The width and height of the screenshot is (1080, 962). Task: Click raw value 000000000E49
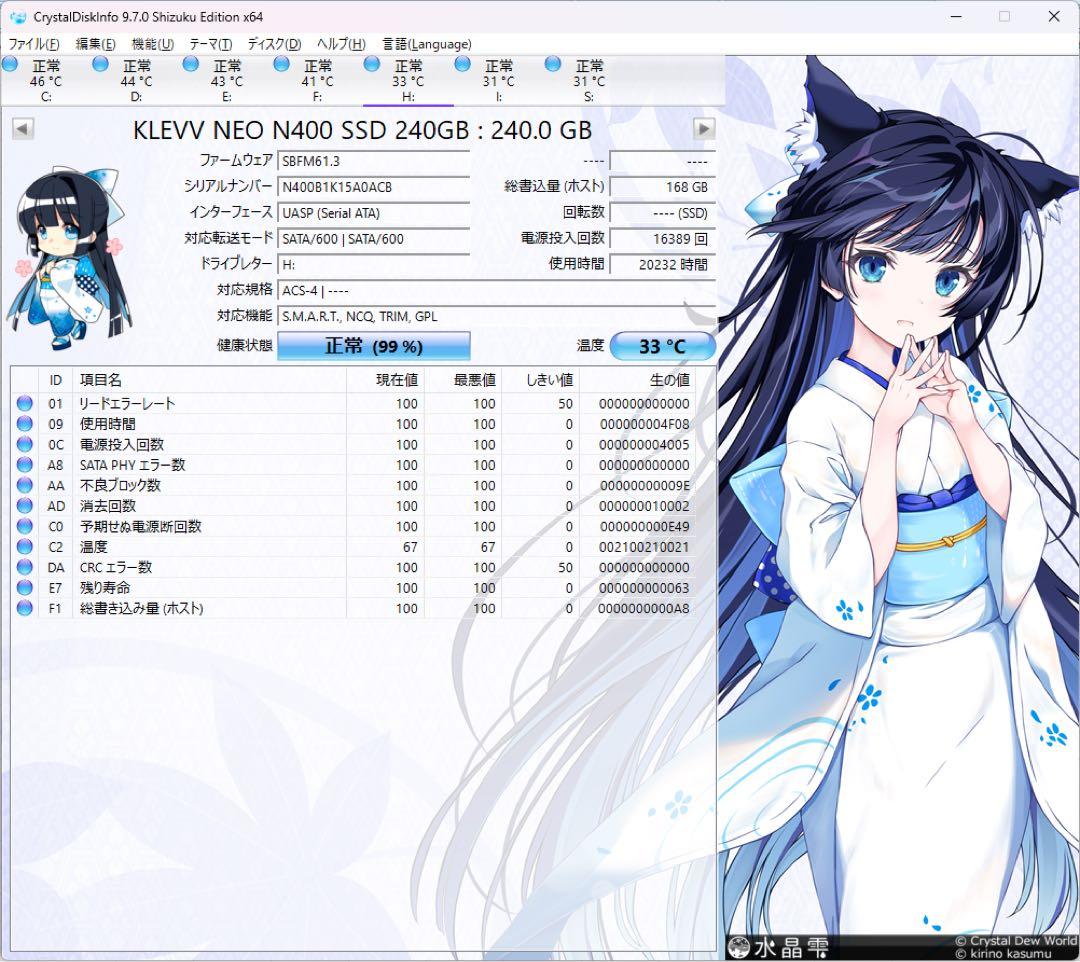pos(644,527)
